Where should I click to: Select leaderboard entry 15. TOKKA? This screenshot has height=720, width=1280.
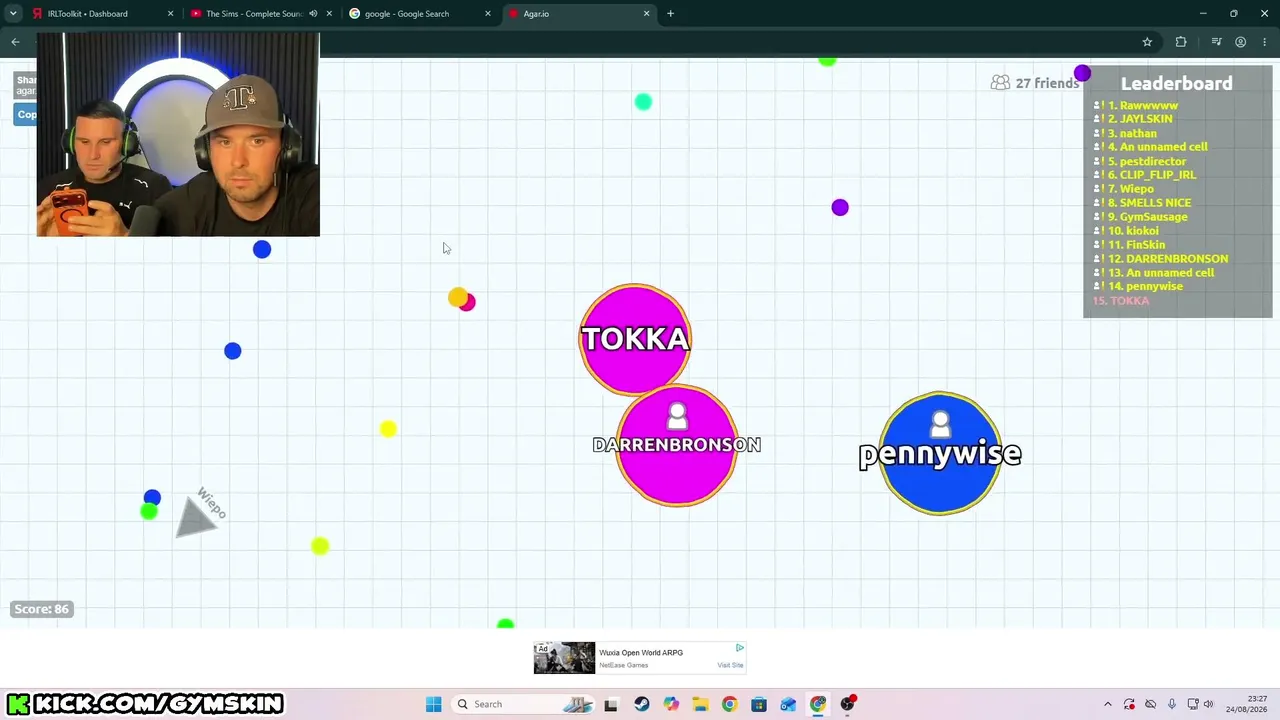tap(1121, 301)
